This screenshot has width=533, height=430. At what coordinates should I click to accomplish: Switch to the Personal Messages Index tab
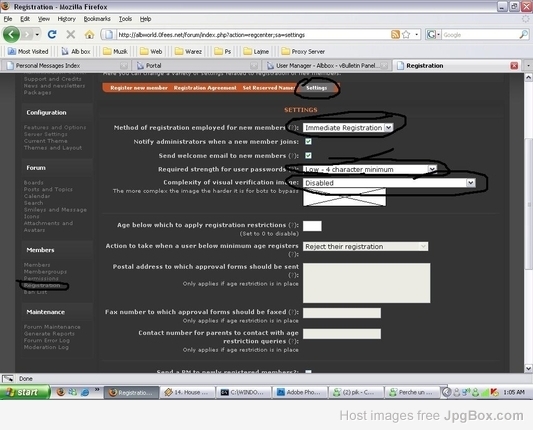(65, 66)
